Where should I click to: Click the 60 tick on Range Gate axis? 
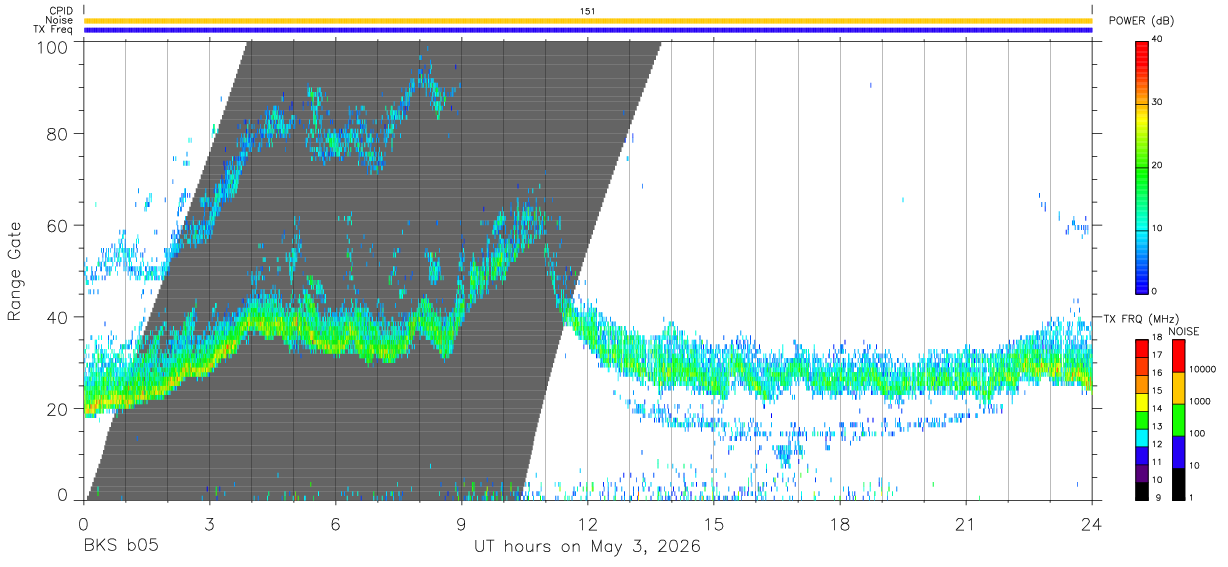coord(57,225)
